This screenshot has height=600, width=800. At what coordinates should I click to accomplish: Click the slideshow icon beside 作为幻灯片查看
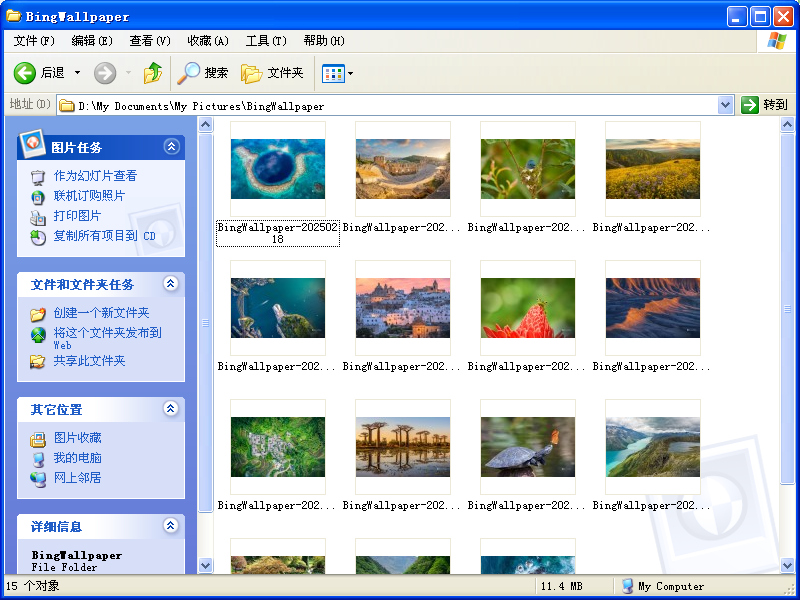click(38, 177)
